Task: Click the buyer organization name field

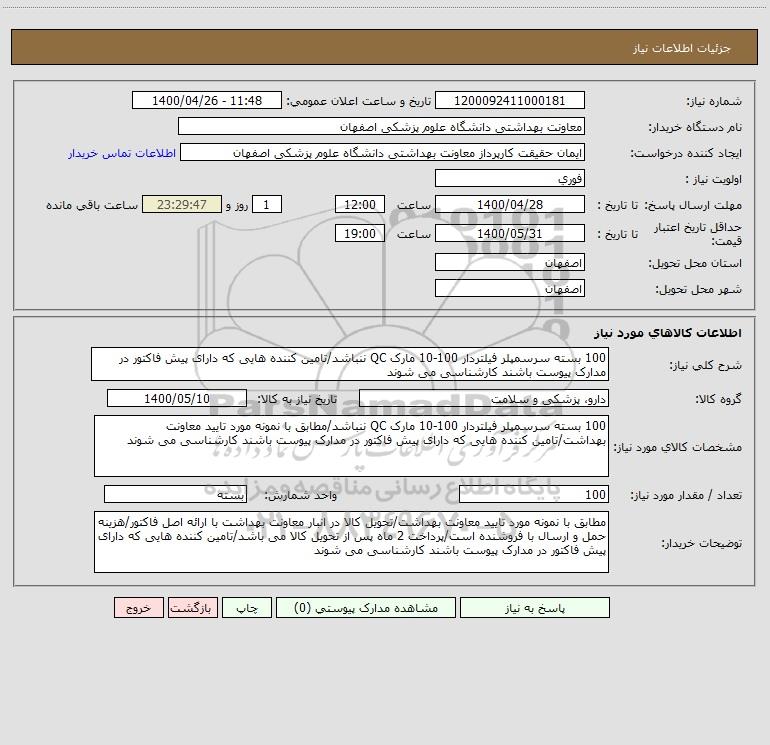Action: tap(381, 127)
